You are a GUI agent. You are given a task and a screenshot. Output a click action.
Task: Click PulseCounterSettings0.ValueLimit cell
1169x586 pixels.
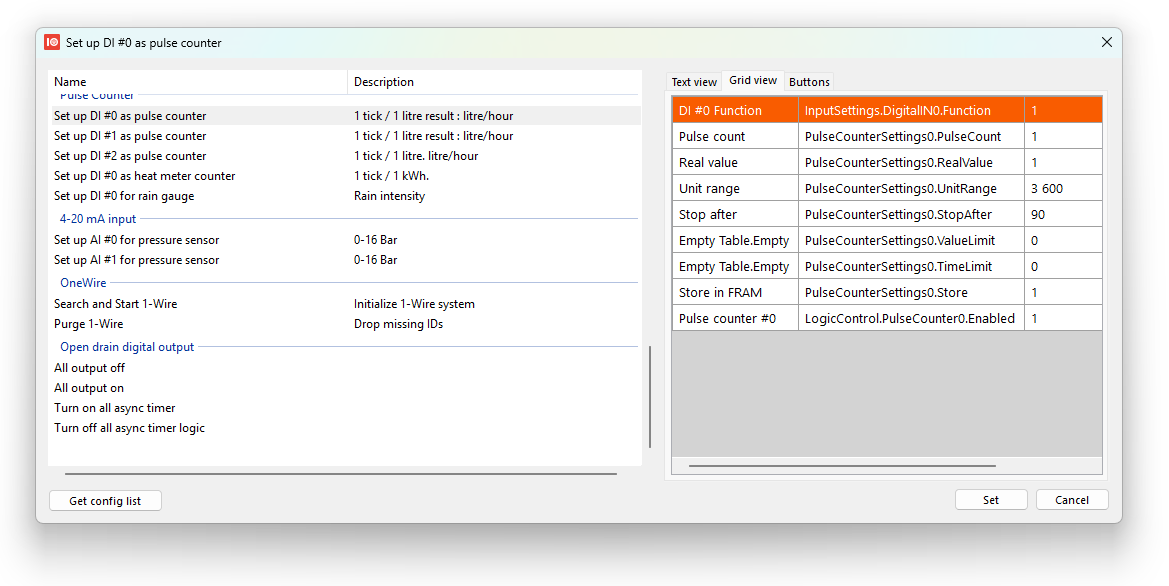coord(911,241)
